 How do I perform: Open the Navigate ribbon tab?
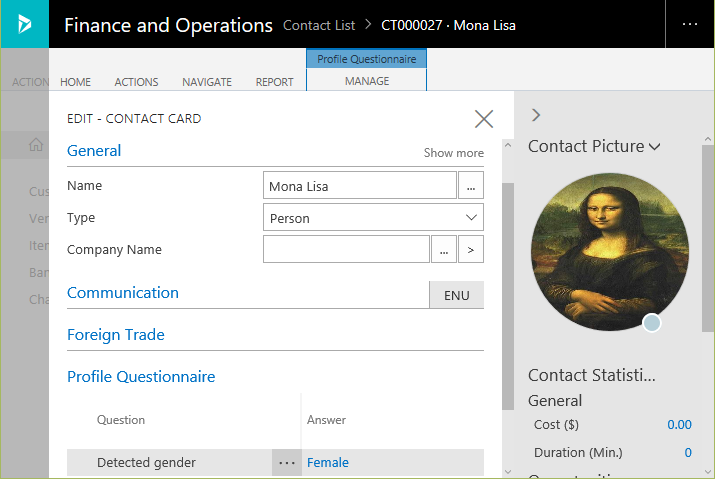click(207, 82)
